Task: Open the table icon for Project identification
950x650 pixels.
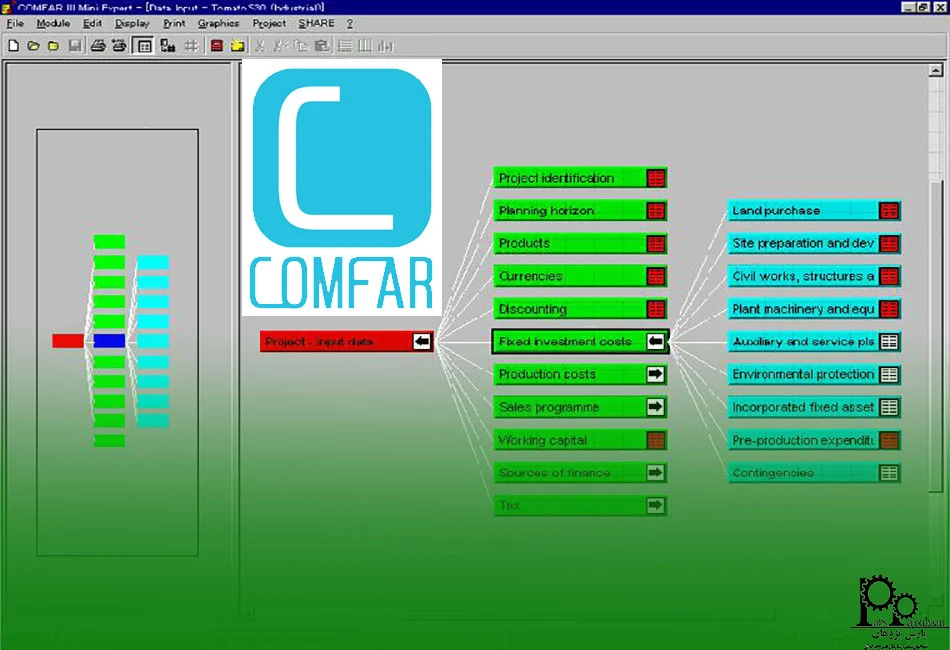Action: click(x=655, y=178)
